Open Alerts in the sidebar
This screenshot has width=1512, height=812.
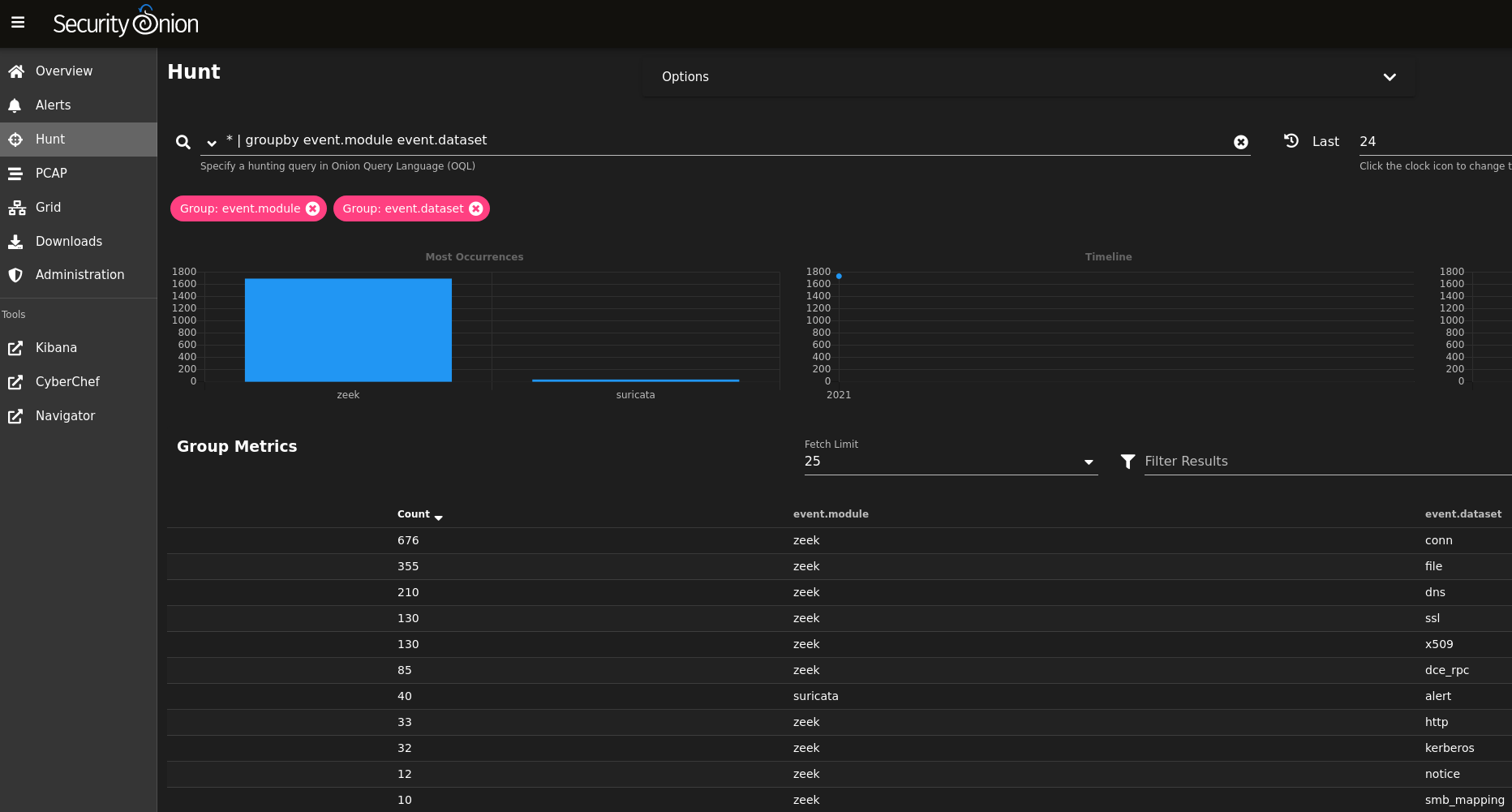[x=79, y=105]
